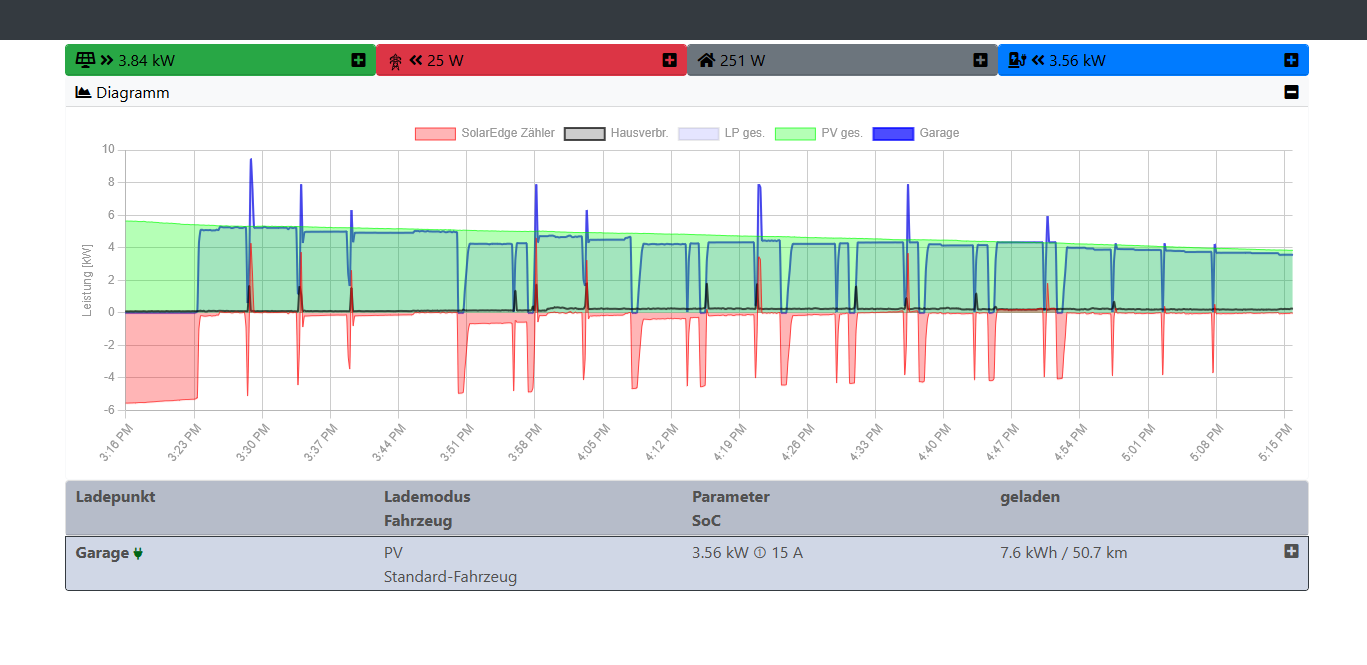Click the Ladepunkt column header

click(x=115, y=497)
